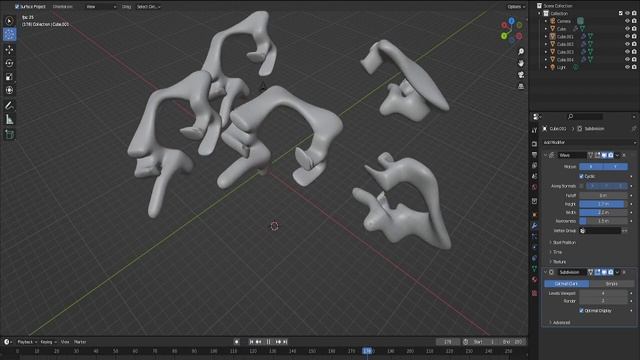Toggle the Cyclic checkbox in Wave modifier

tap(582, 176)
